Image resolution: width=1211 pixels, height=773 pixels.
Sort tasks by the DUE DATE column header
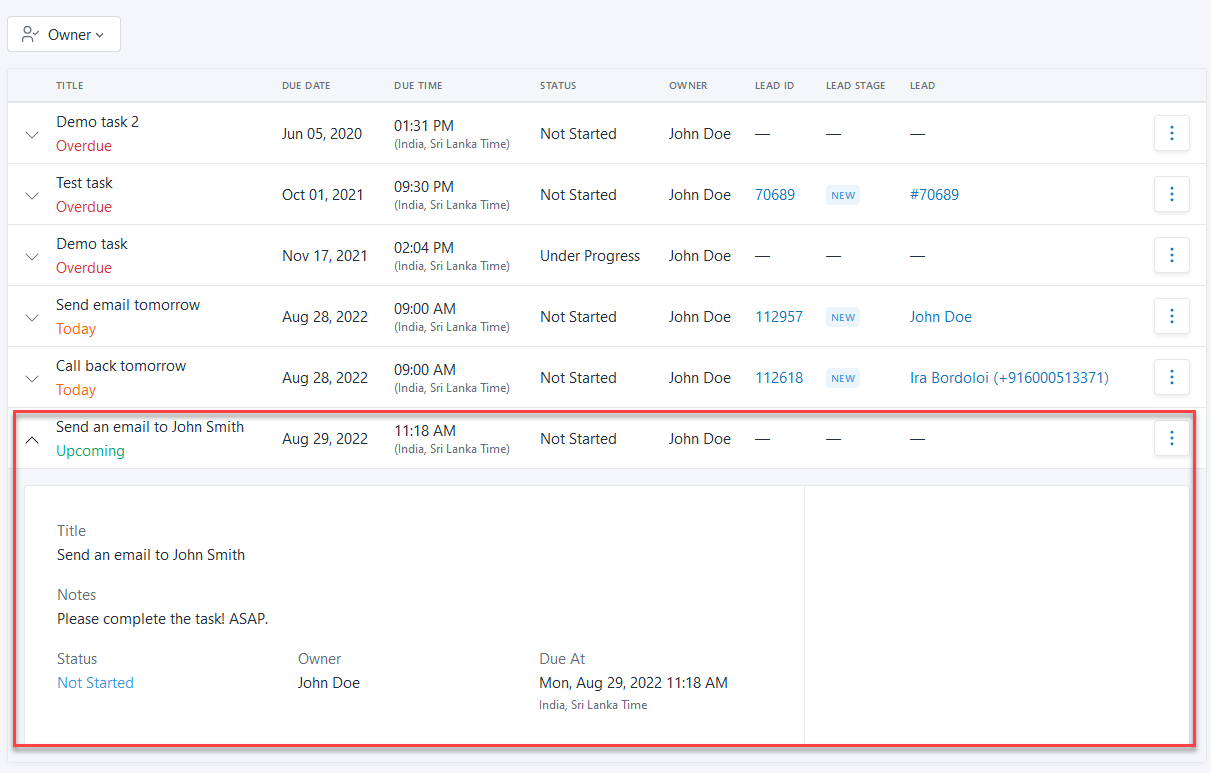pos(306,85)
